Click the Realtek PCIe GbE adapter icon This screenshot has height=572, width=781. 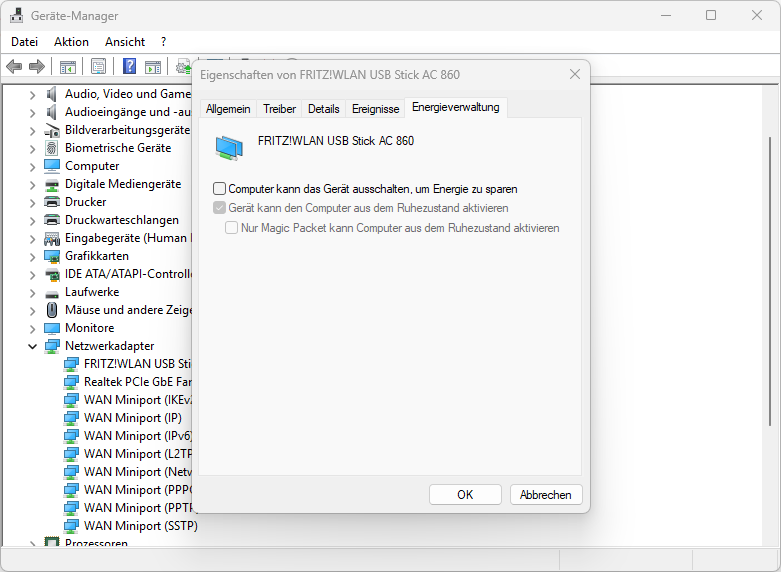click(x=71, y=382)
